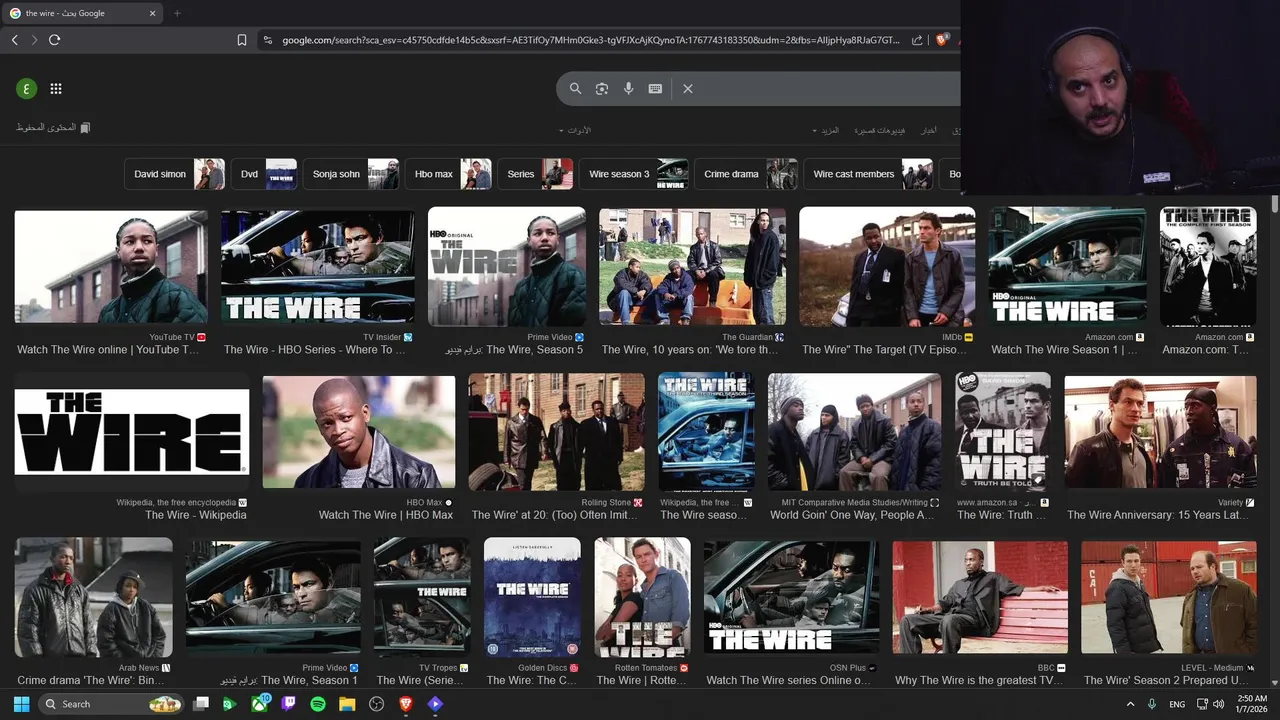Open Task View from the taskbar
Image resolution: width=1280 pixels, height=720 pixels.
201,704
